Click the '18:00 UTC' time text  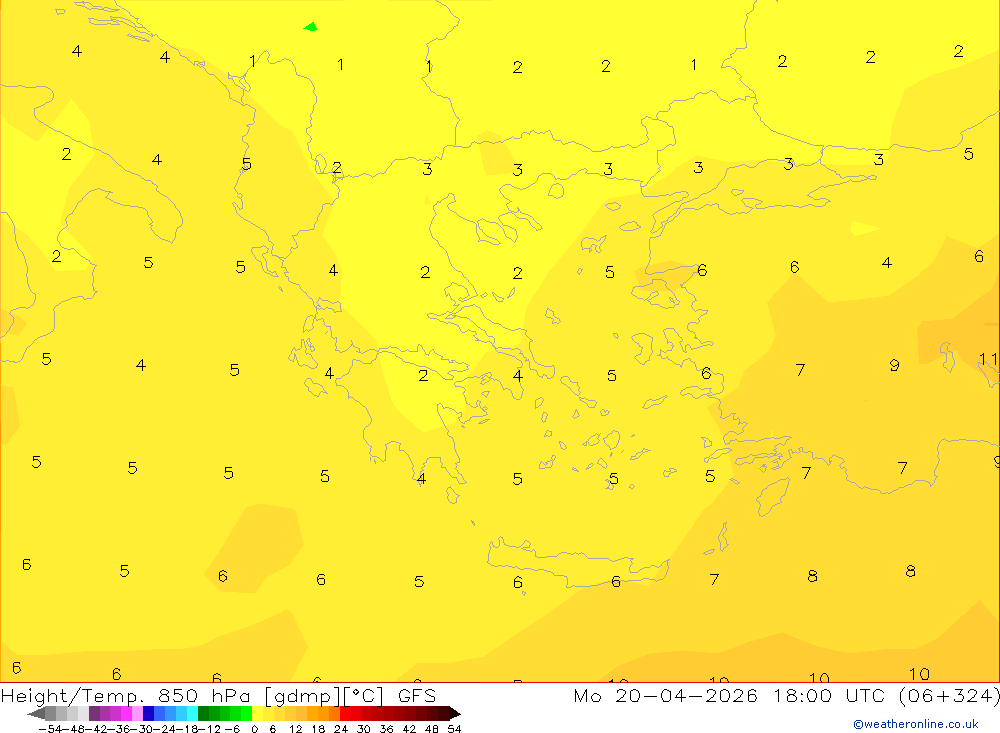(x=831, y=696)
